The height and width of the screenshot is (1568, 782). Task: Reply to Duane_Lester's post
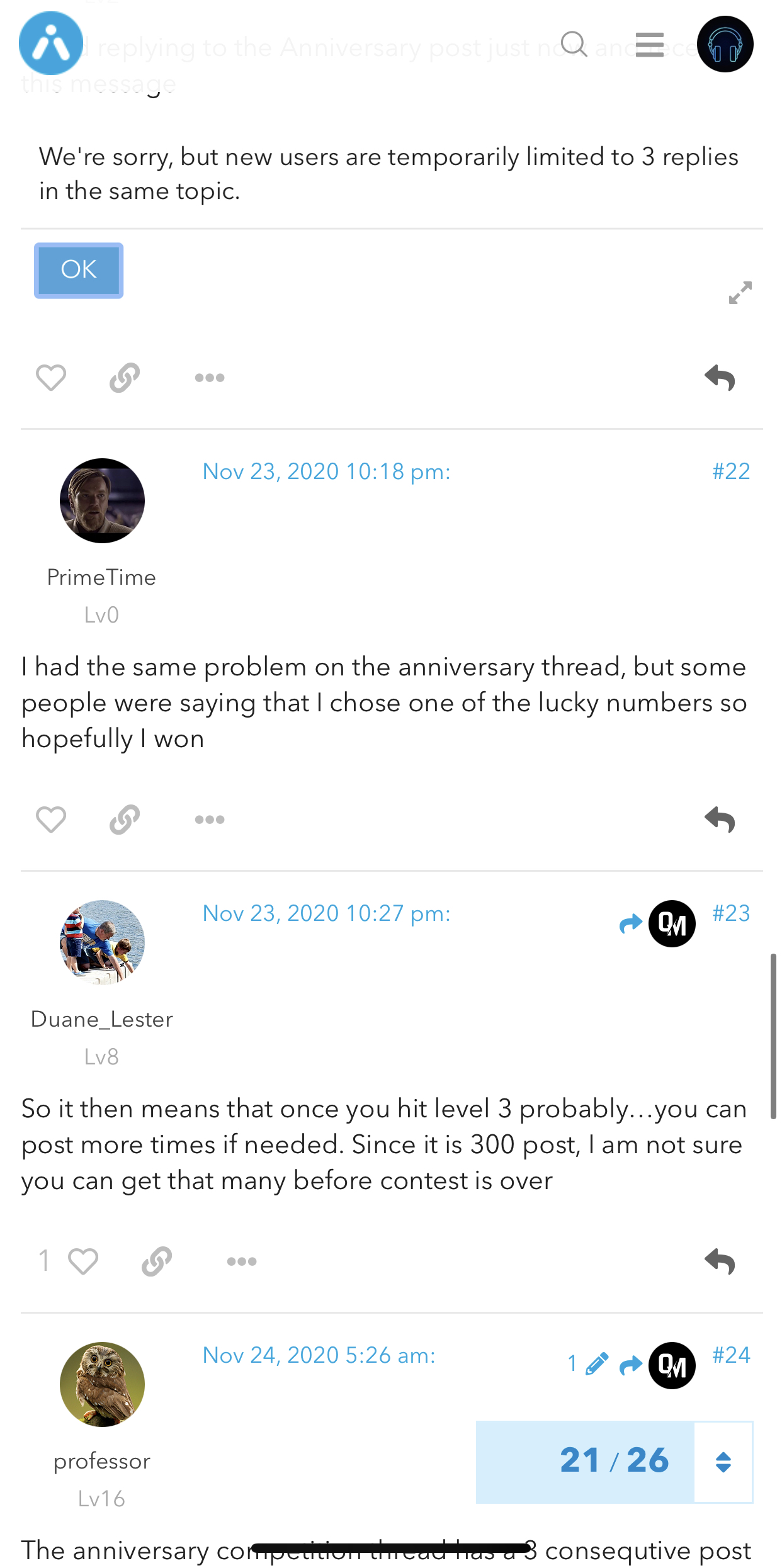click(x=720, y=1261)
